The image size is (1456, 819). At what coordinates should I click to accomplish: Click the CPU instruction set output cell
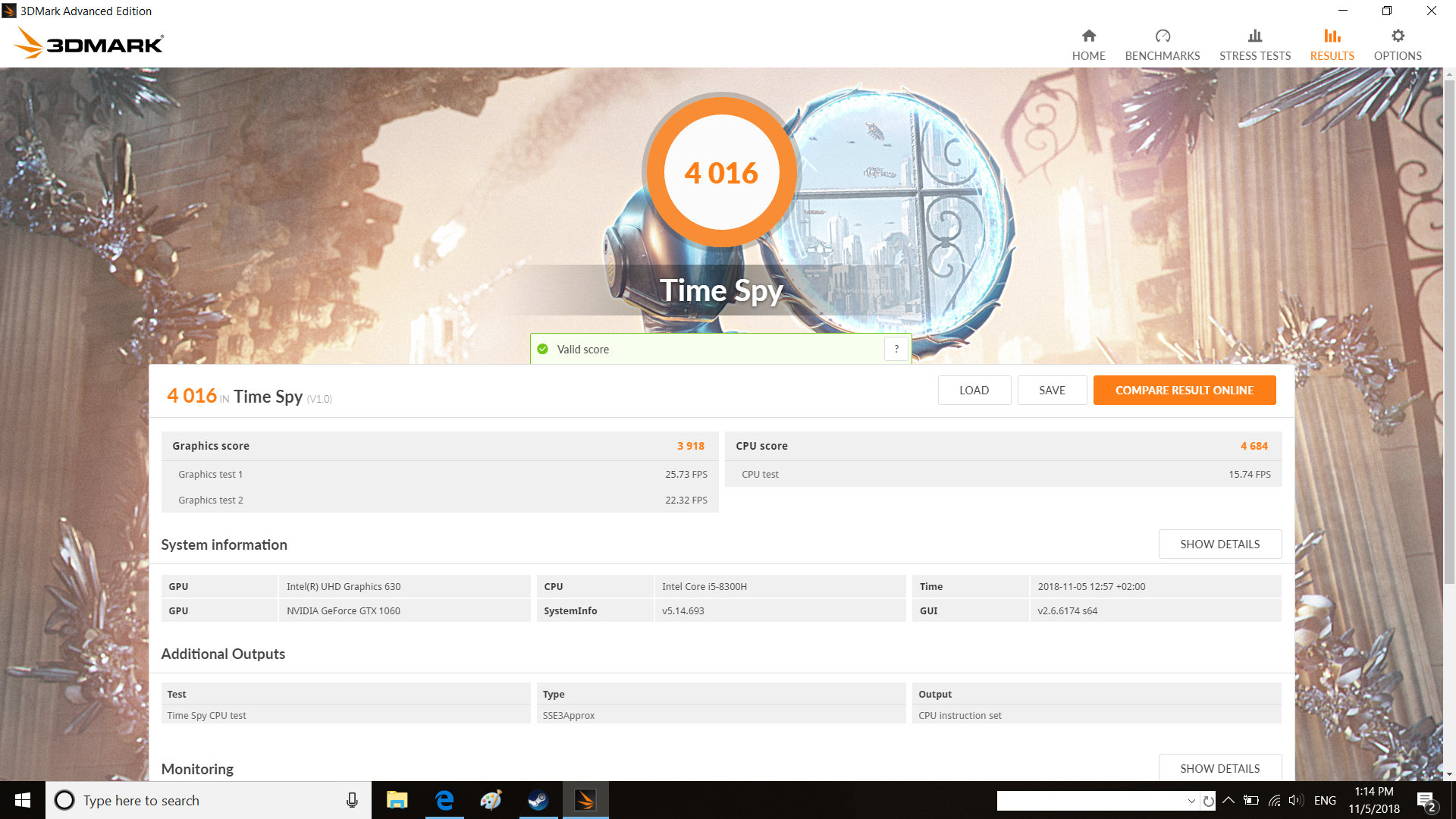click(1097, 715)
